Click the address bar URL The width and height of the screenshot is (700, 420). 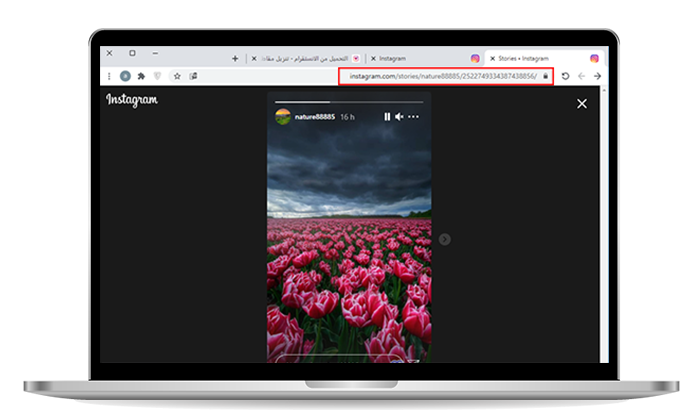coord(443,76)
